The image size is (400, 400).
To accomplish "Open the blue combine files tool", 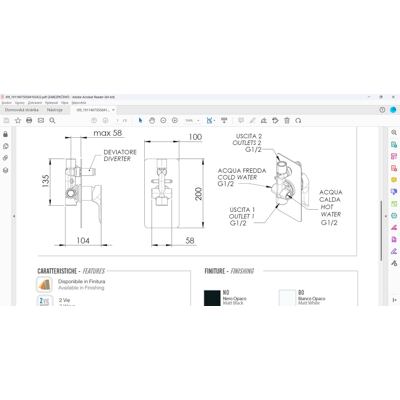I will pyautogui.click(x=394, y=192).
